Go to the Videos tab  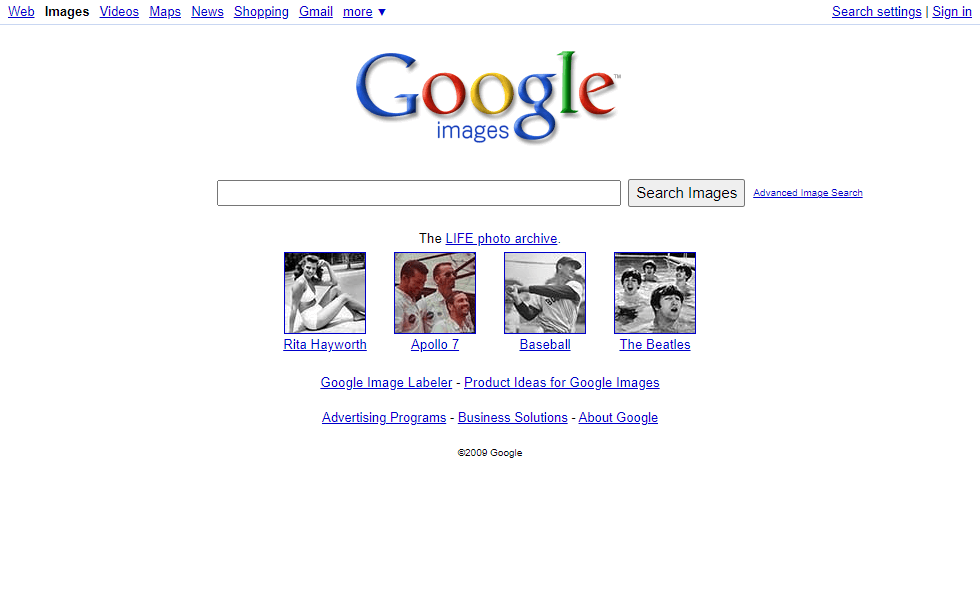[119, 12]
